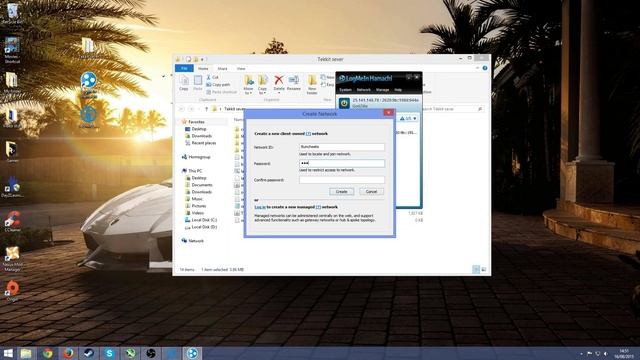Switch to the Home ribbon tab in Explorer
The image size is (640, 360).
(203, 69)
